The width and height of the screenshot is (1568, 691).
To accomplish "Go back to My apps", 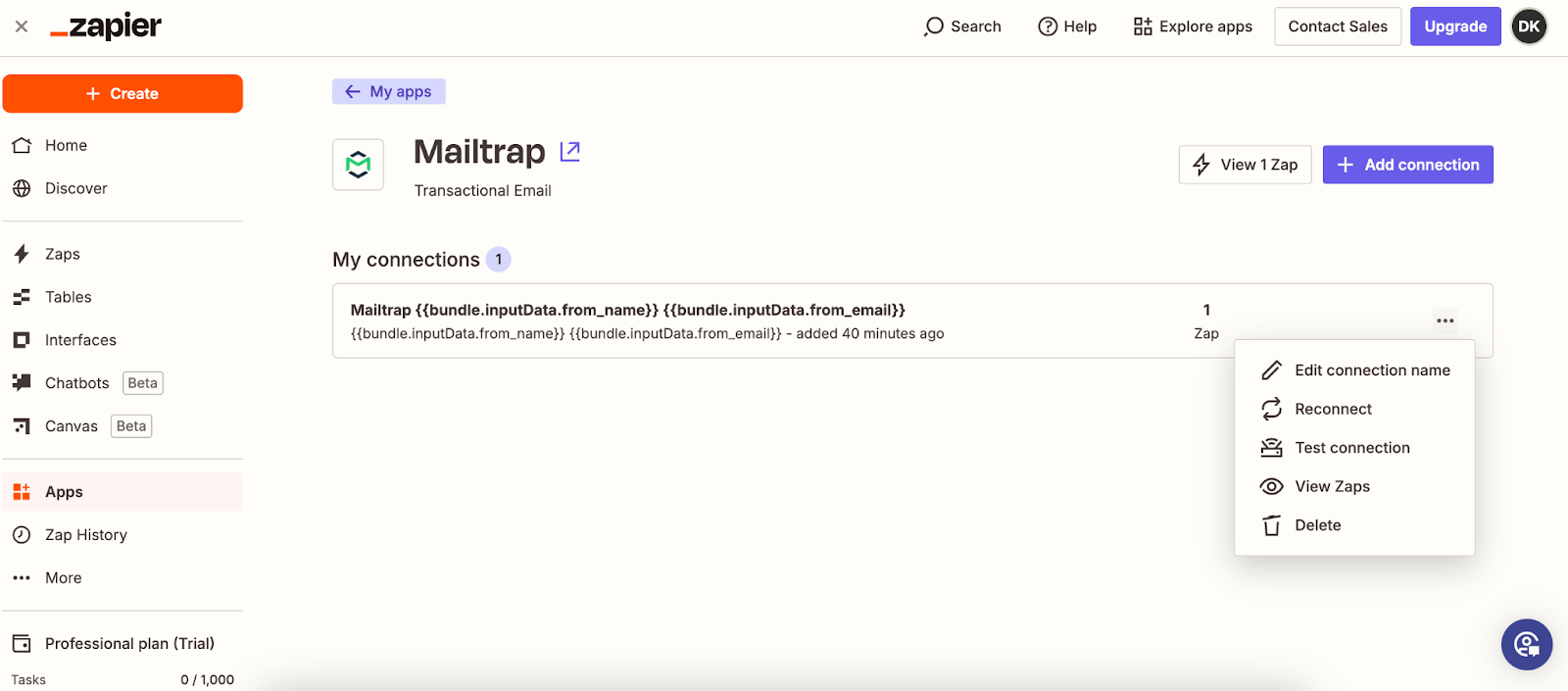I will pos(389,91).
